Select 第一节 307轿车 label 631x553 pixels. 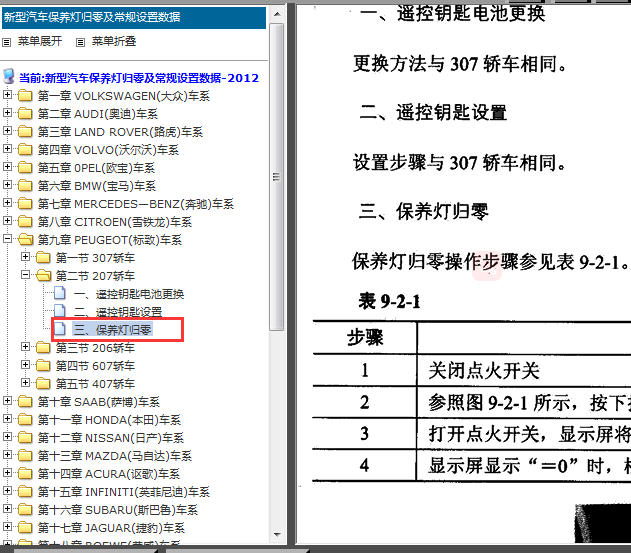tap(95, 258)
